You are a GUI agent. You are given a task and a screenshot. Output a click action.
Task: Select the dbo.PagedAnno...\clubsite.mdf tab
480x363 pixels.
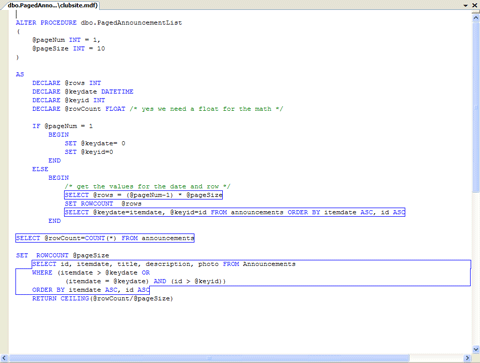[x=52, y=5]
